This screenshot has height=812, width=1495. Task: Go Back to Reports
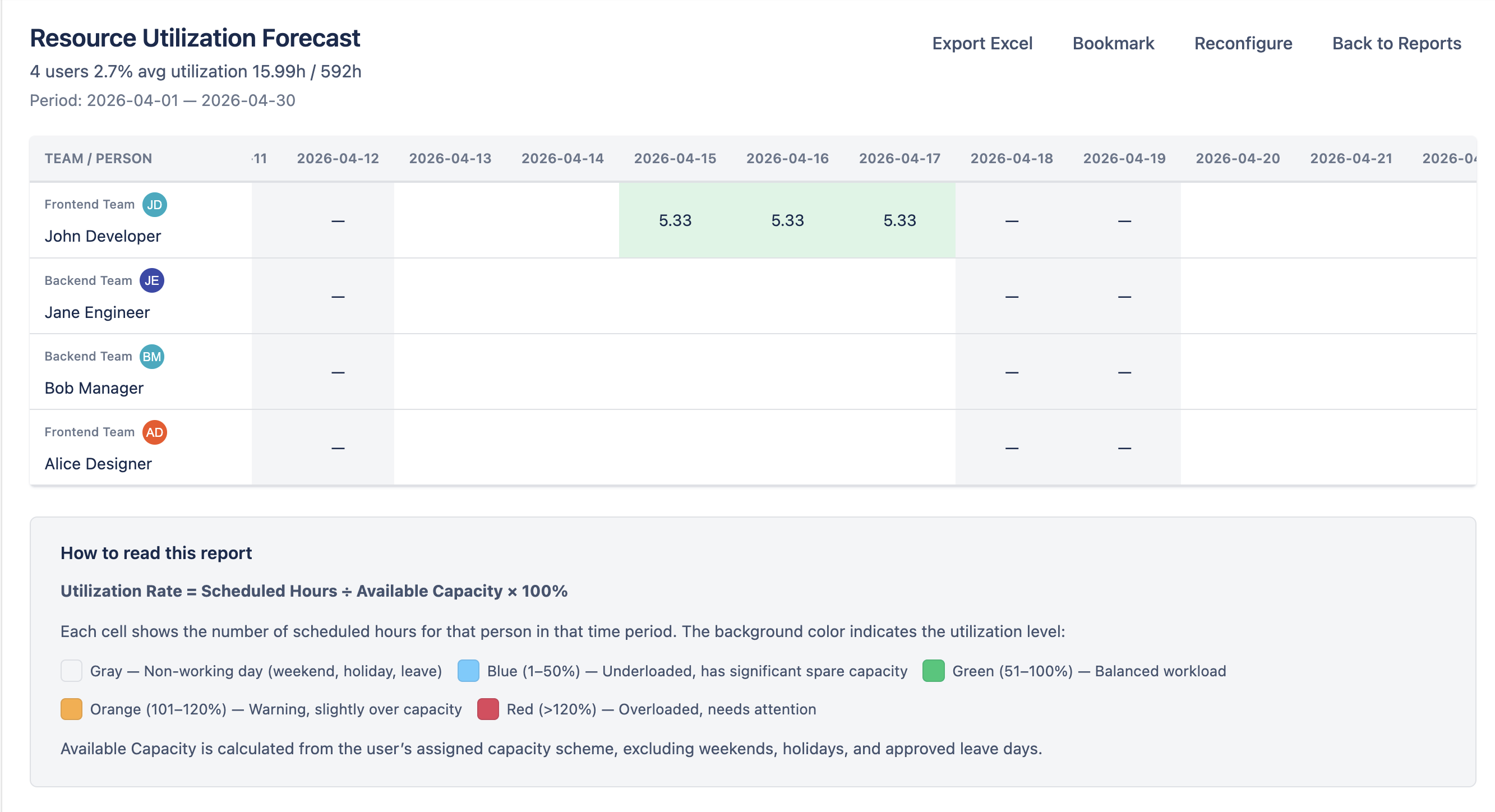tap(1396, 44)
